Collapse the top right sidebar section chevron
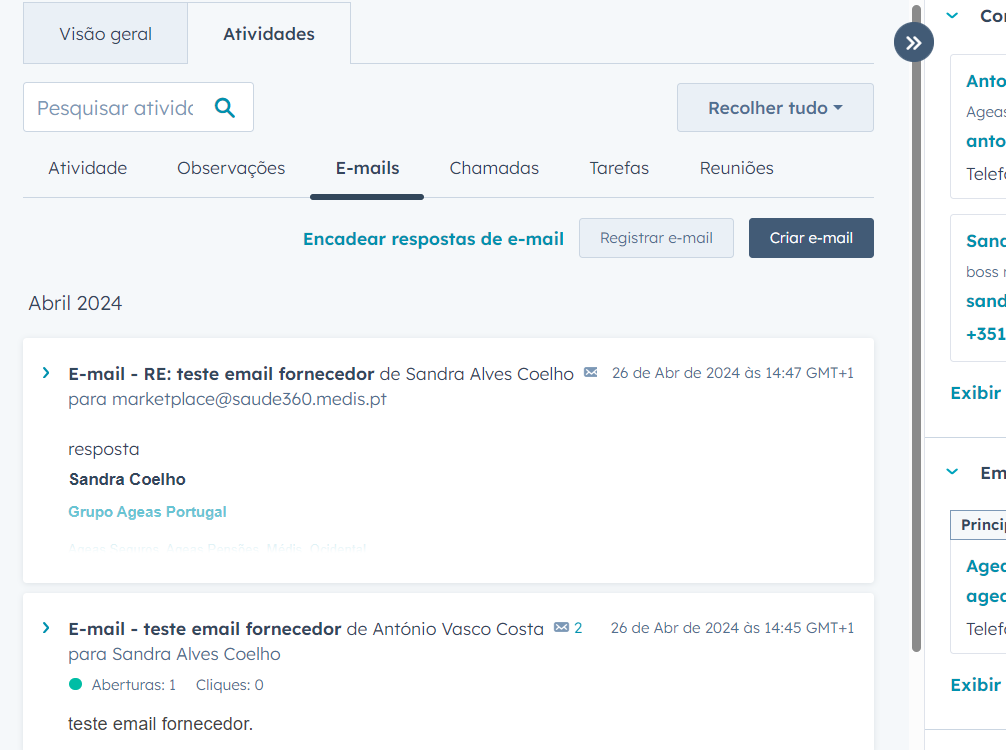The image size is (1006, 750). 953,16
